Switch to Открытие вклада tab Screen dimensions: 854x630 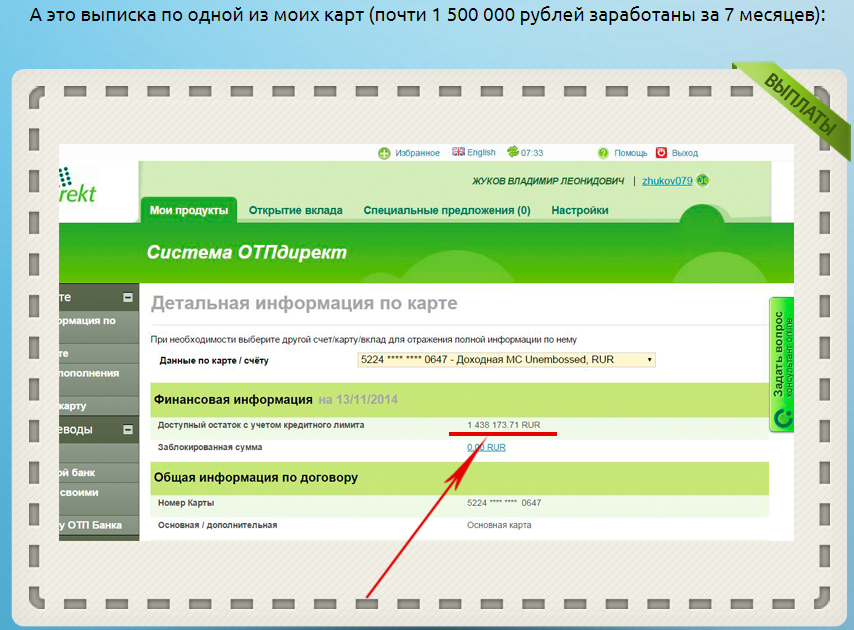tap(296, 210)
